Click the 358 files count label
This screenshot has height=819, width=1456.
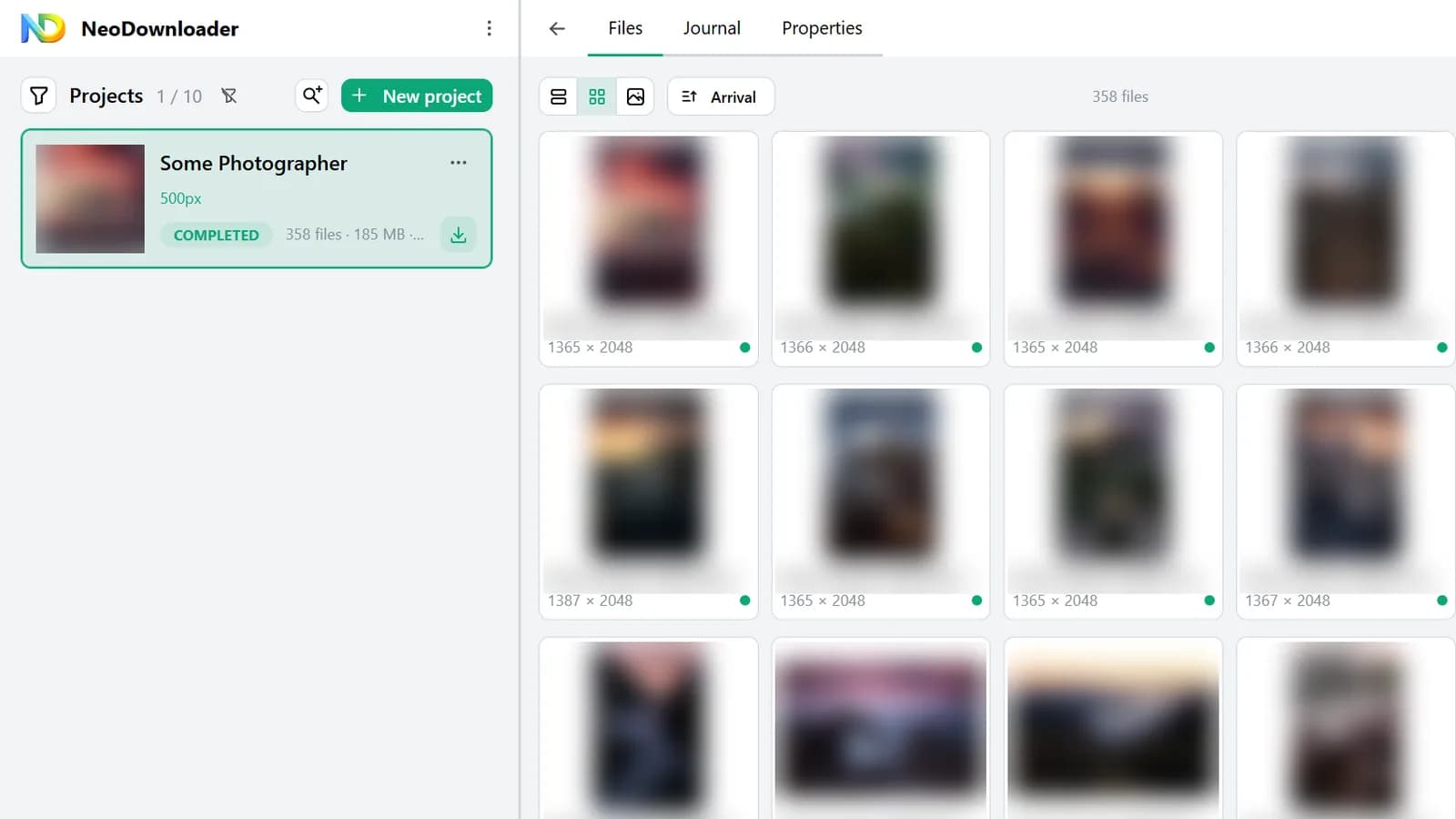tap(1120, 96)
